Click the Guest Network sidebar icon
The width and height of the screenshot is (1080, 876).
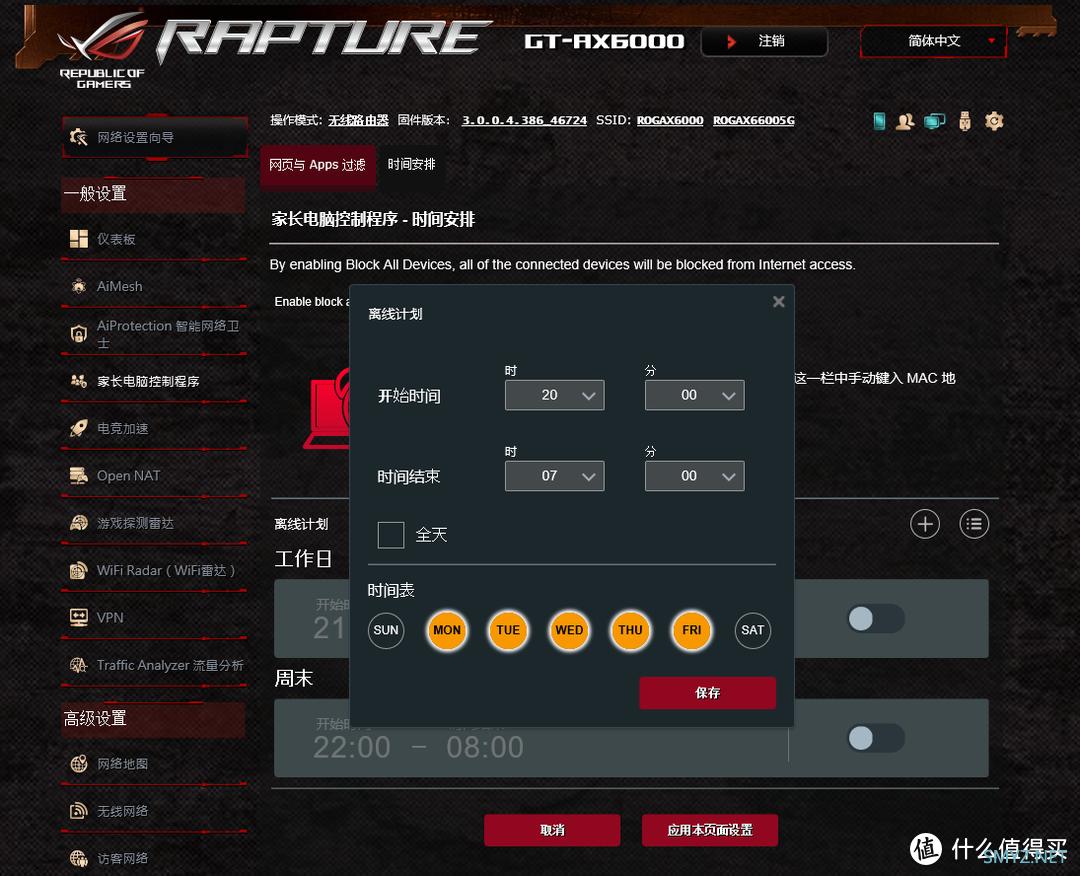click(79, 859)
